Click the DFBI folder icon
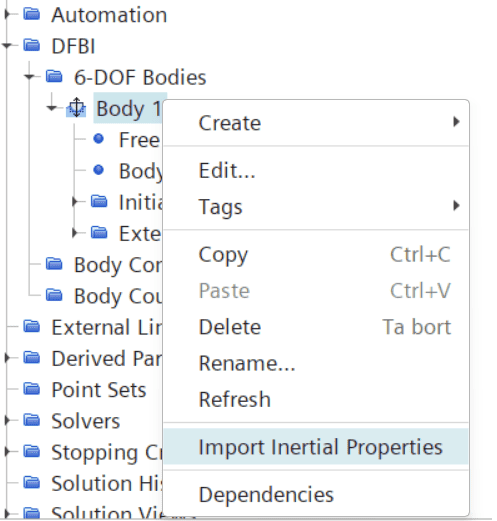This screenshot has height=521, width=497. click(x=32, y=45)
